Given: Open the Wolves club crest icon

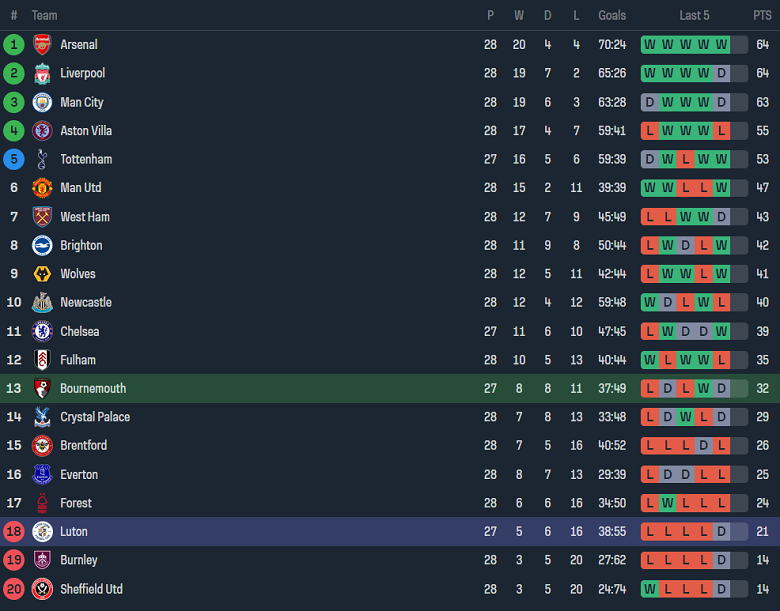Looking at the screenshot, I should [x=42, y=274].
